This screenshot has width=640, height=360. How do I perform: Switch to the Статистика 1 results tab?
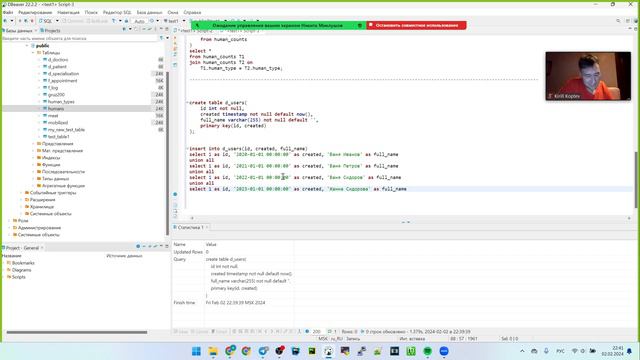point(190,227)
